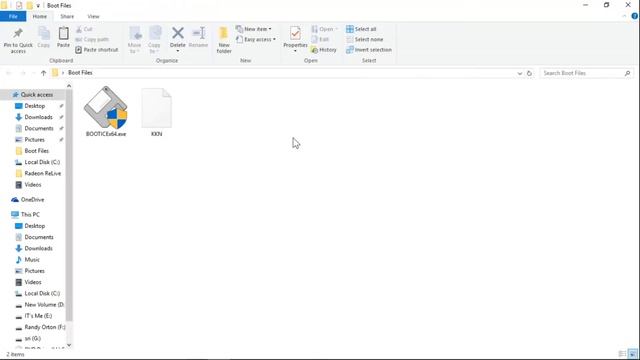This screenshot has height=360, width=640.
Task: Click Copy path in ribbon
Action: click(92, 40)
